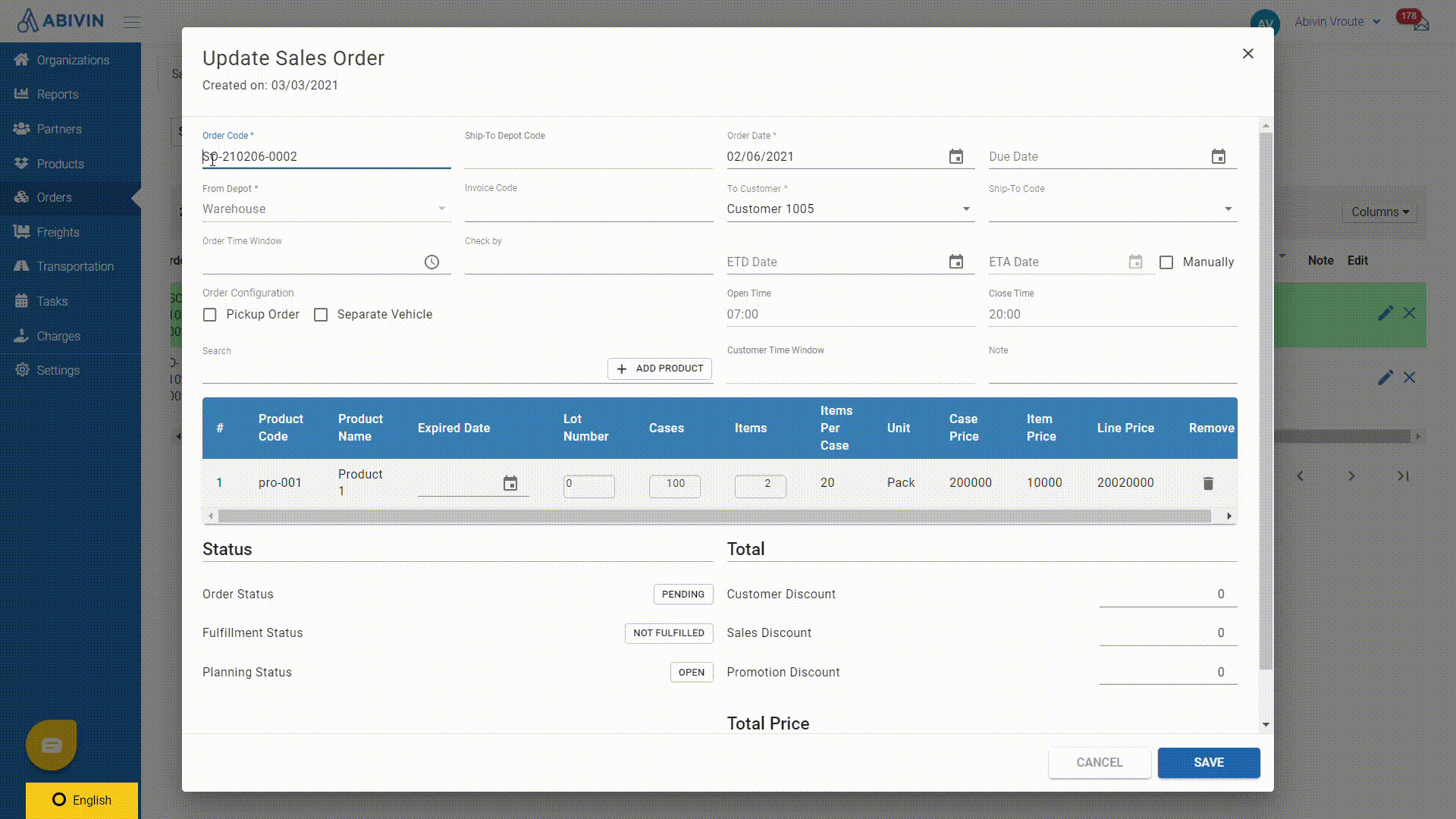Click the Customer Discount input field
This screenshot has height=819, width=1456.
pyautogui.click(x=1167, y=595)
